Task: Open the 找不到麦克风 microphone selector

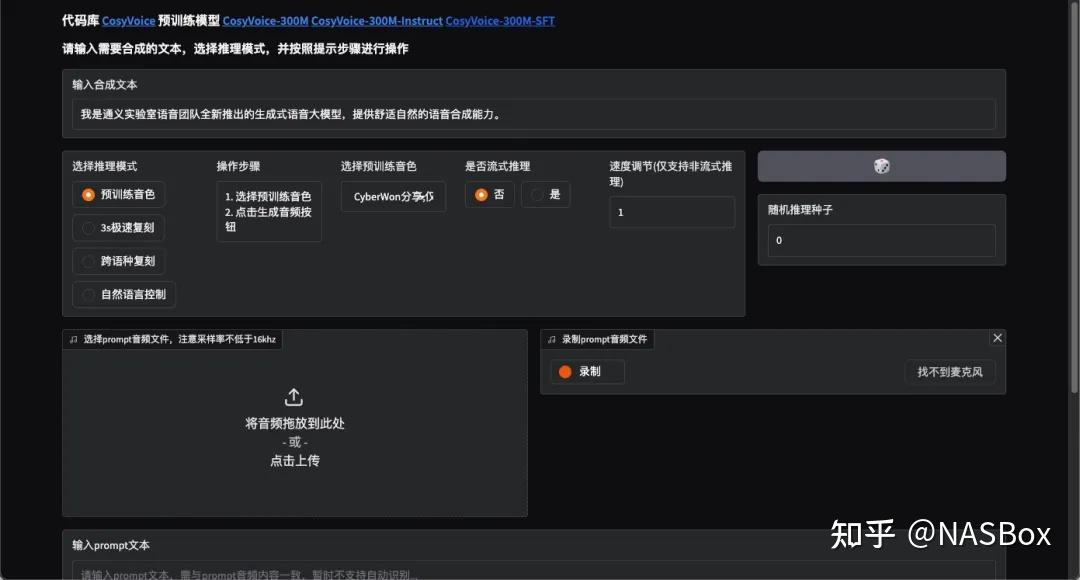Action: tap(949, 372)
